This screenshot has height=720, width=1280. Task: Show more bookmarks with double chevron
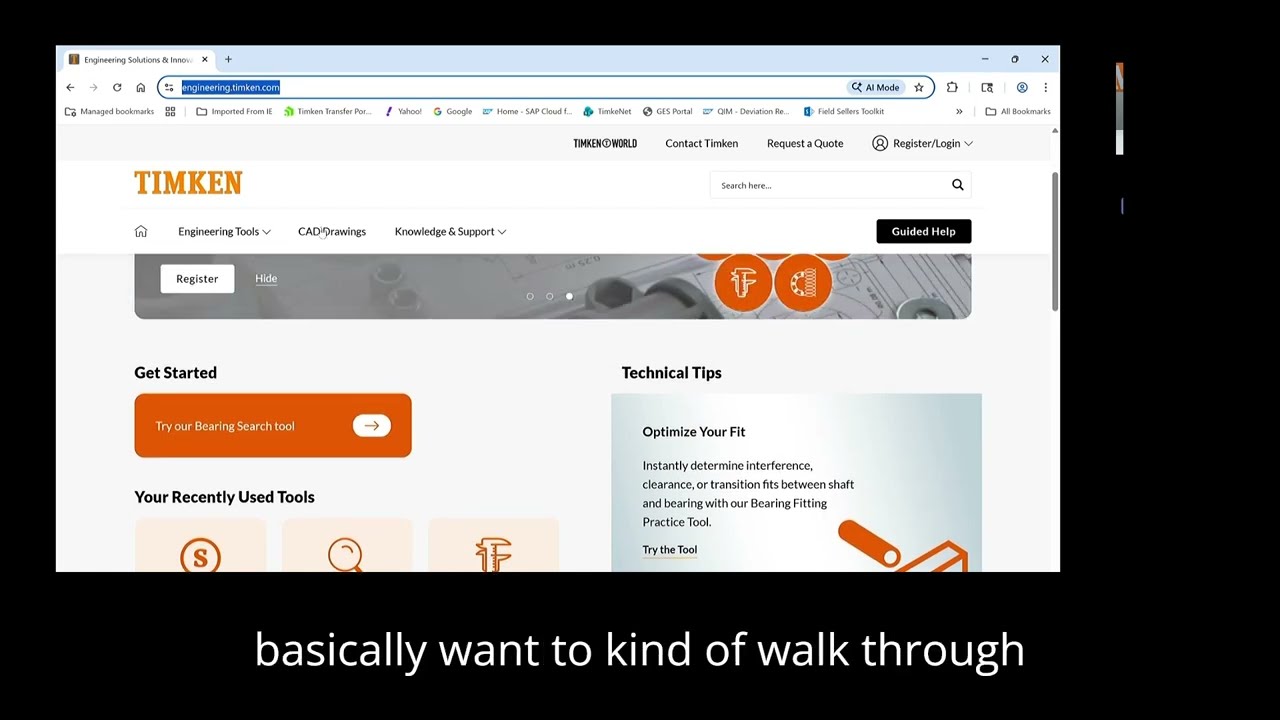click(x=959, y=111)
